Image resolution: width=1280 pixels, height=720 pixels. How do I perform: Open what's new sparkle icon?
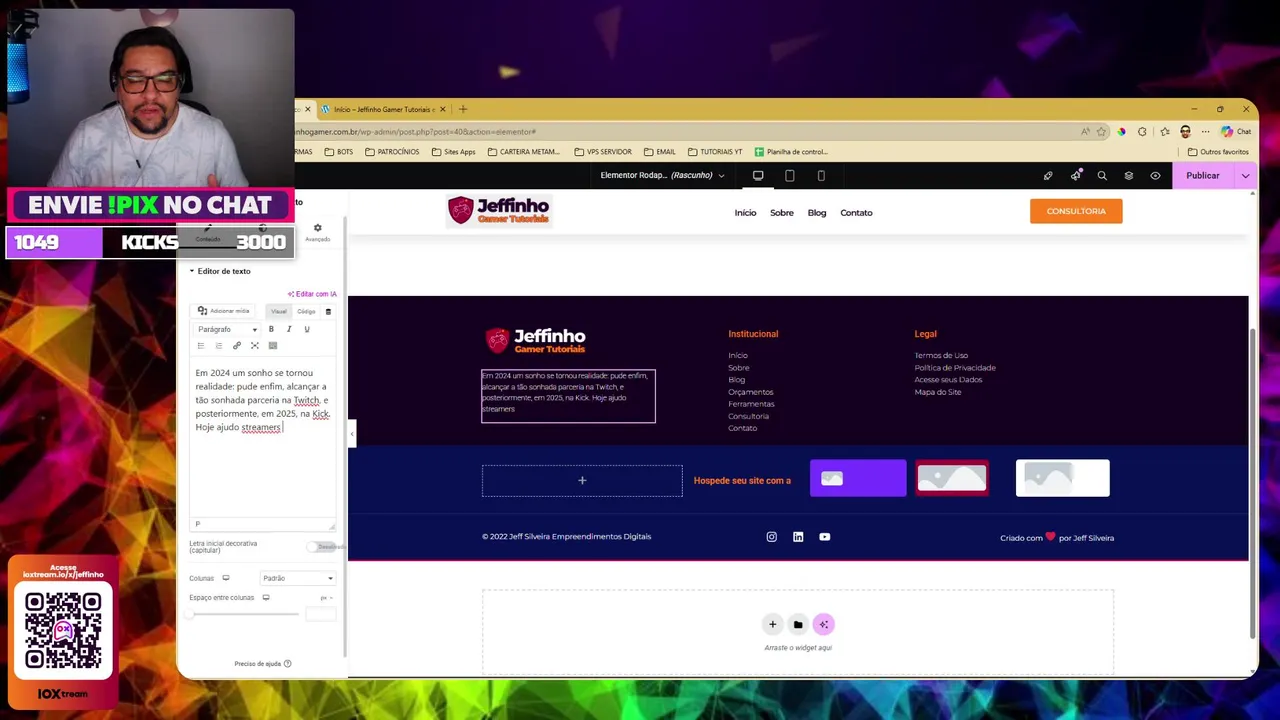[1075, 176]
